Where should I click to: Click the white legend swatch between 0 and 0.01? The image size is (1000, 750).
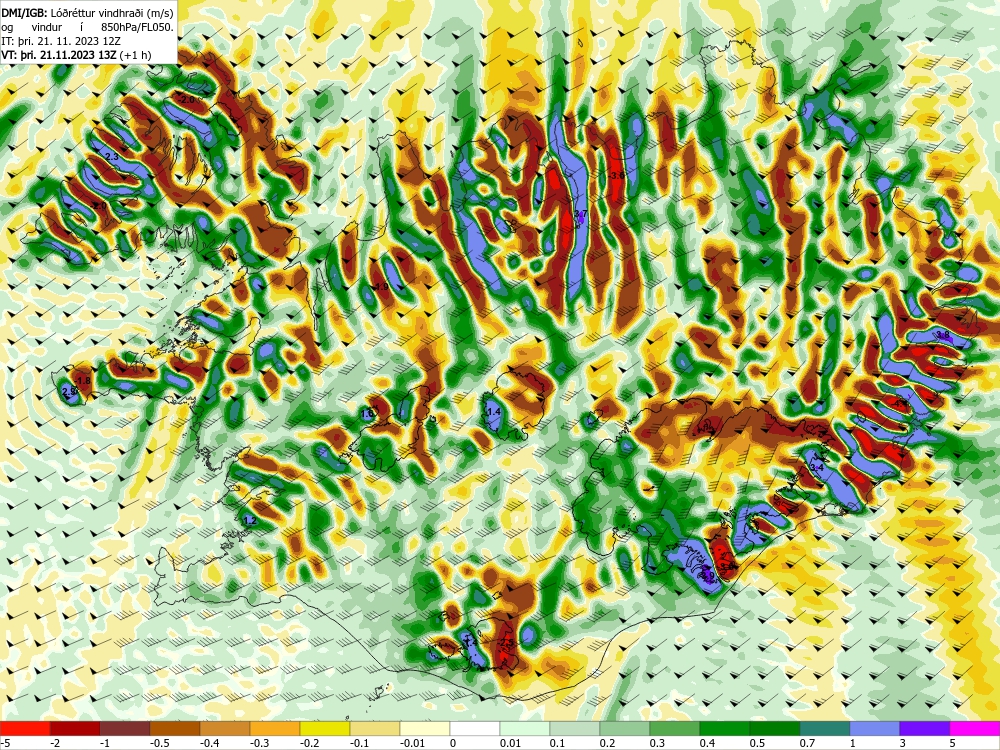click(475, 728)
